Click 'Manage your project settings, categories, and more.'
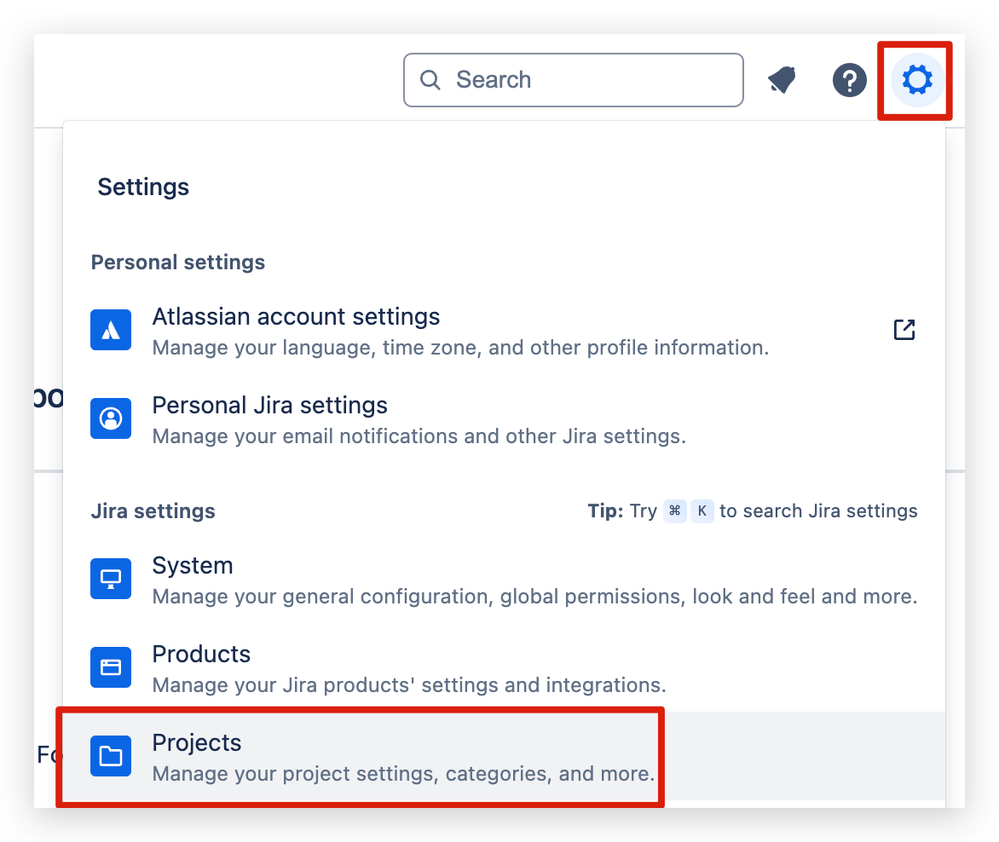Viewport: 999px width, 842px height. click(403, 773)
